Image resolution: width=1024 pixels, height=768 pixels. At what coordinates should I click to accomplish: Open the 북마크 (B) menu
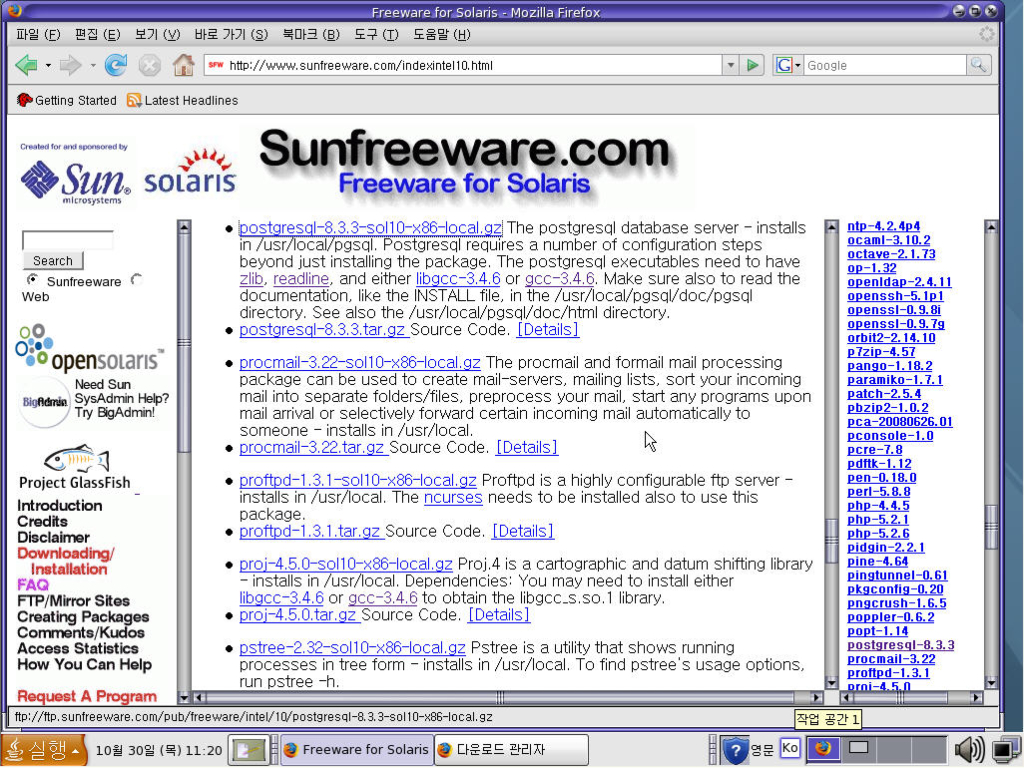[311, 34]
